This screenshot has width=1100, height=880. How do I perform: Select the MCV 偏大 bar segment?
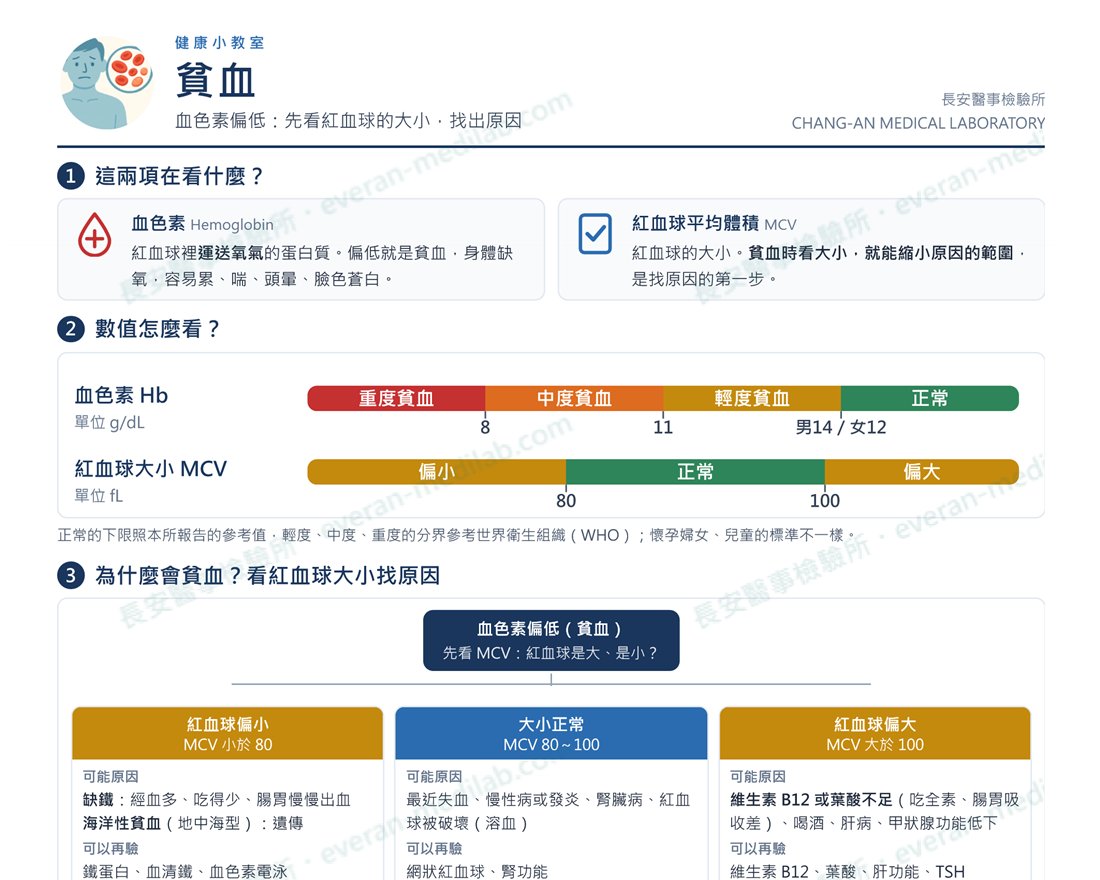922,472
